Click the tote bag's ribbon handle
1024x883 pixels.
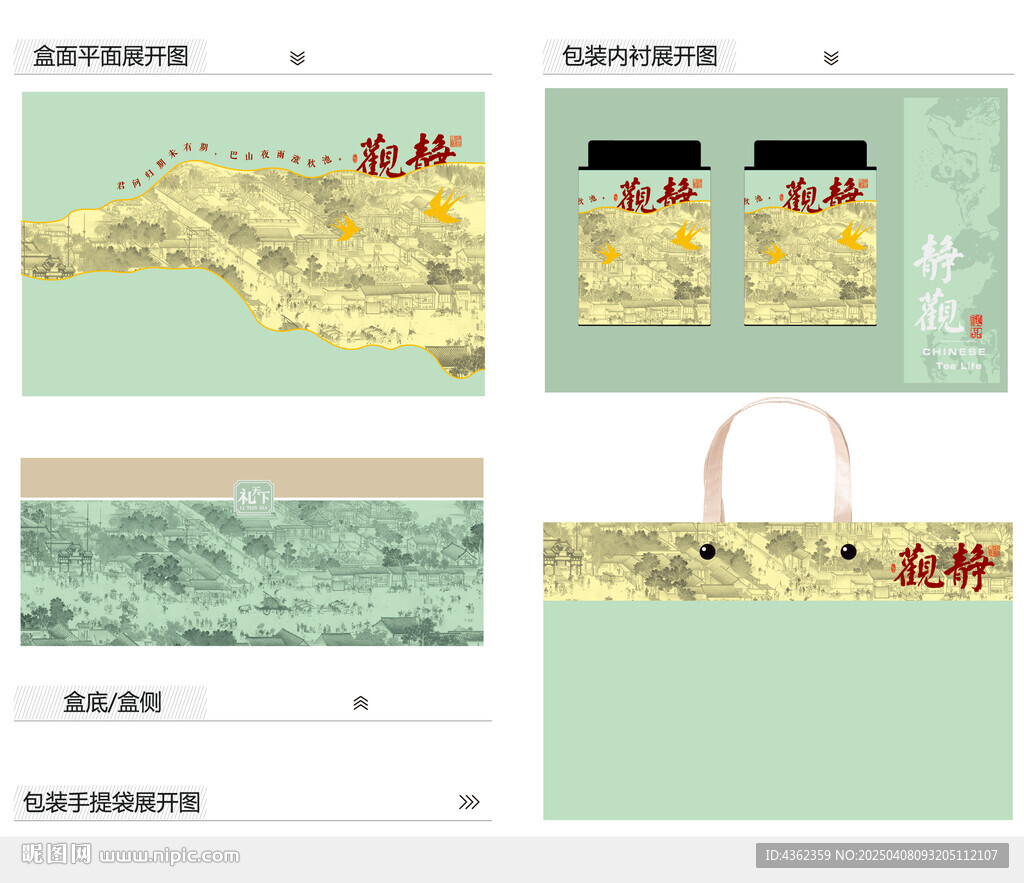pos(777,460)
